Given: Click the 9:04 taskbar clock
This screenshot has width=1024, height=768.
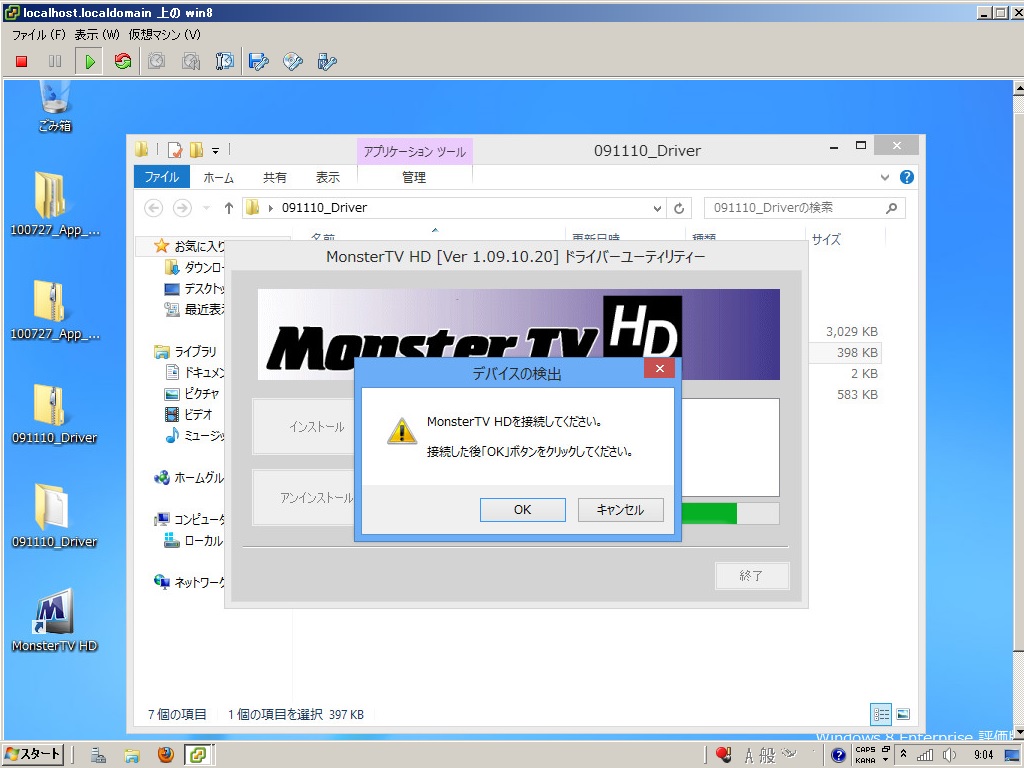Looking at the screenshot, I should (983, 755).
